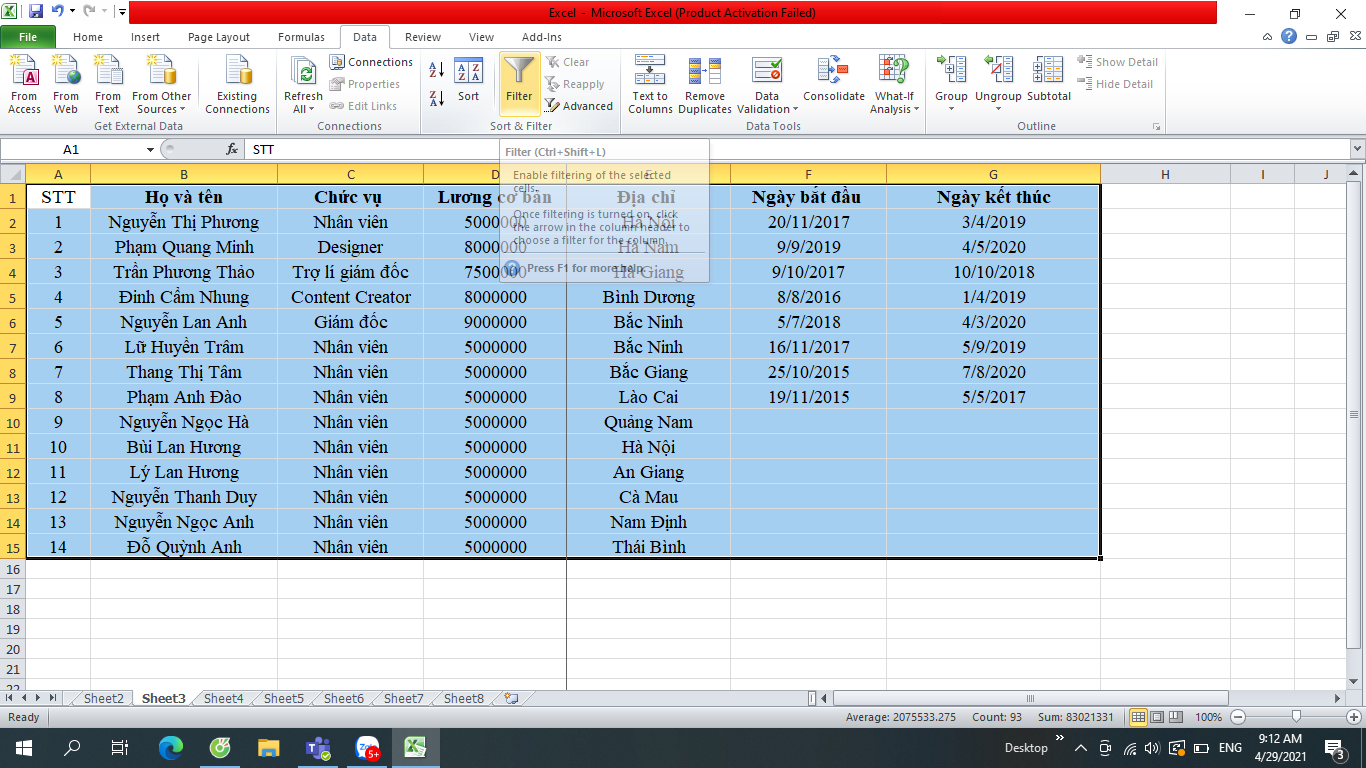
Task: Click the Data Validation icon
Action: tap(767, 72)
